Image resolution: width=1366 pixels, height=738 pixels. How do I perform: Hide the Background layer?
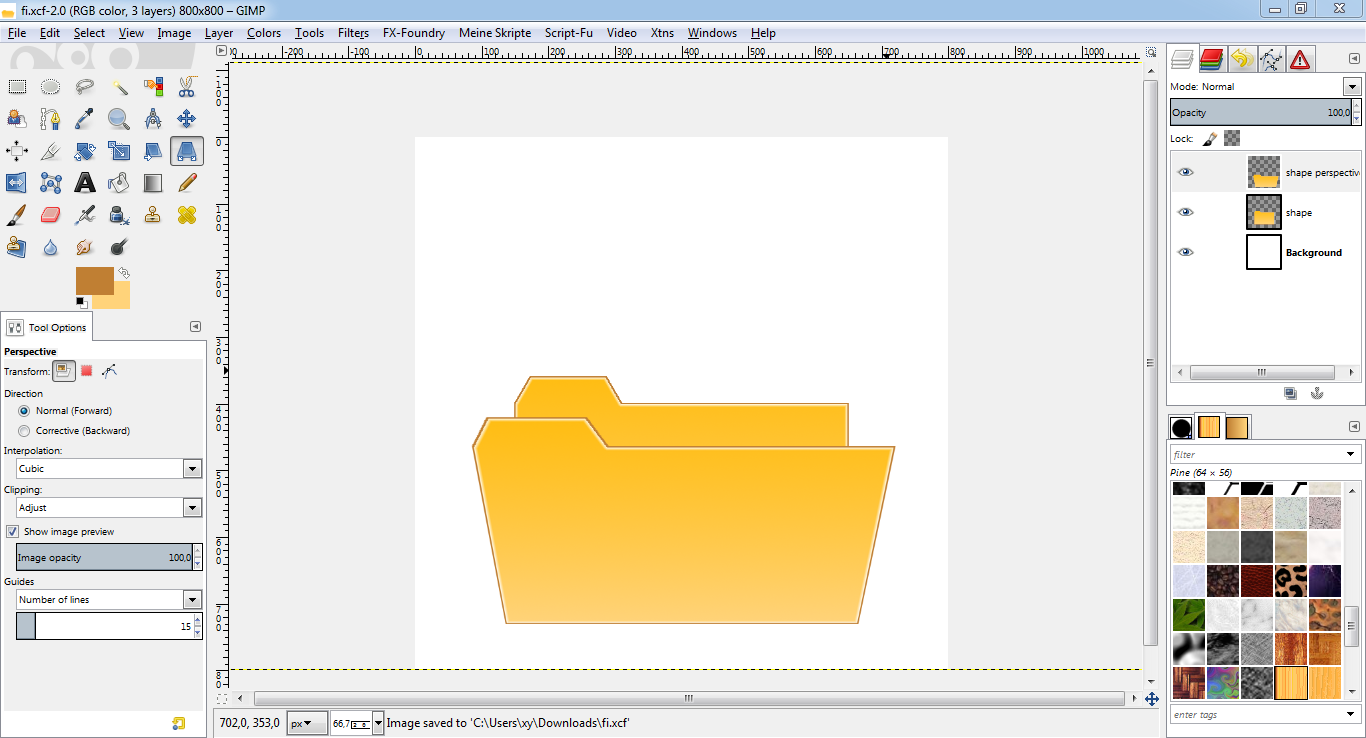click(1186, 251)
